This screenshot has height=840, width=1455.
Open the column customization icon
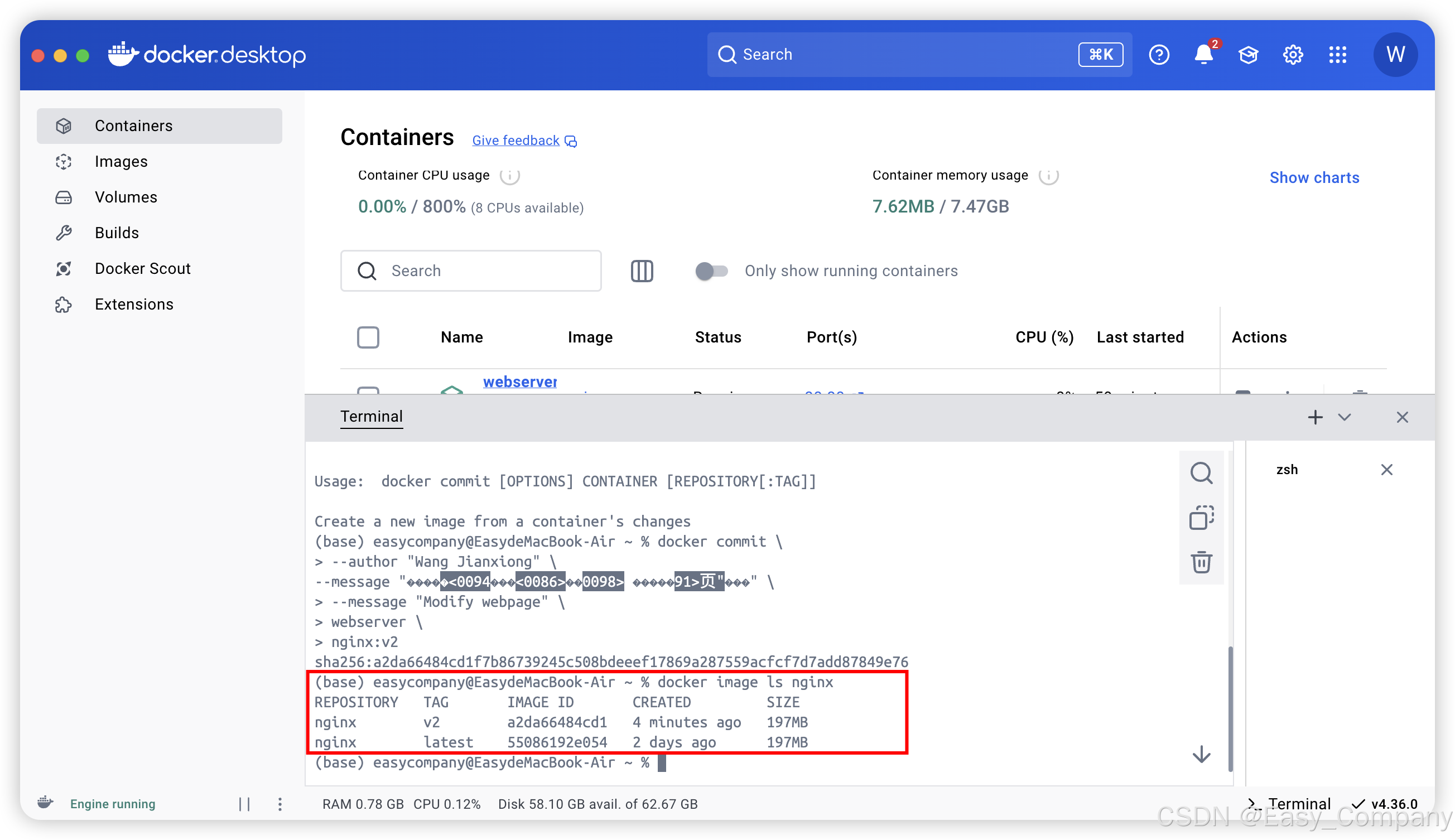coord(642,271)
